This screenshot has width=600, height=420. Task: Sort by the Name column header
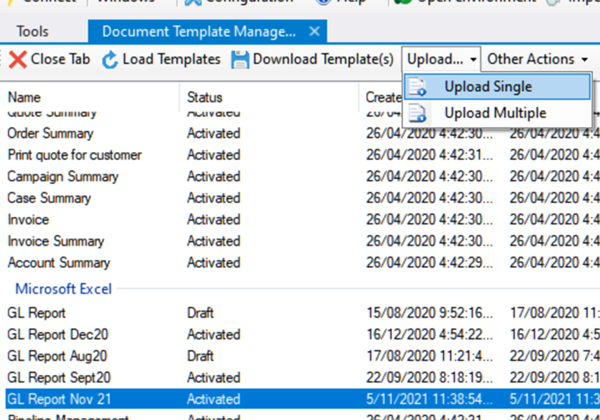click(24, 97)
